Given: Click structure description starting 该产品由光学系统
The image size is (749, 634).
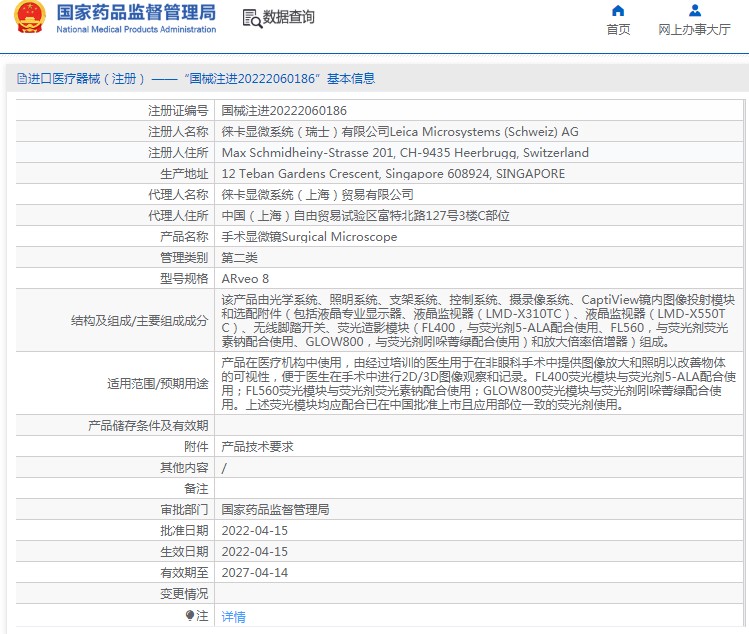Looking at the screenshot, I should click(478, 321).
